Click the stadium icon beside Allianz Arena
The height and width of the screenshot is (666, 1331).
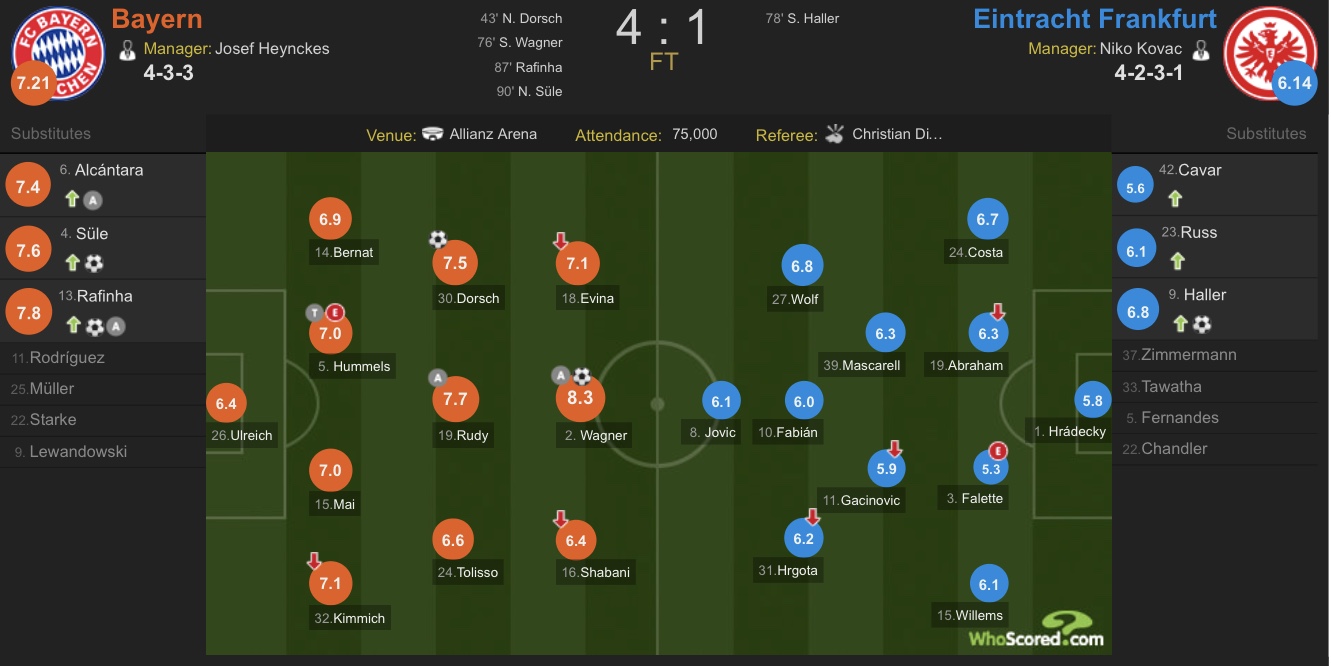click(432, 134)
